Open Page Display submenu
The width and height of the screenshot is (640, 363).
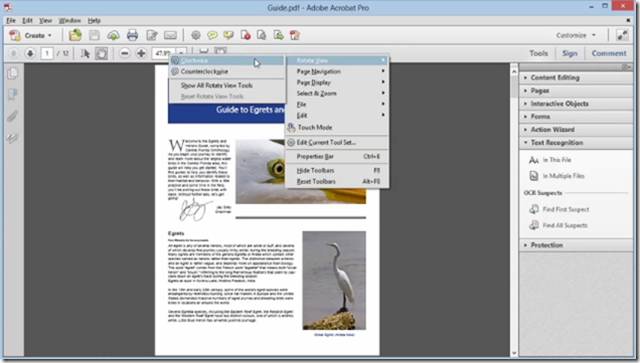(337, 82)
